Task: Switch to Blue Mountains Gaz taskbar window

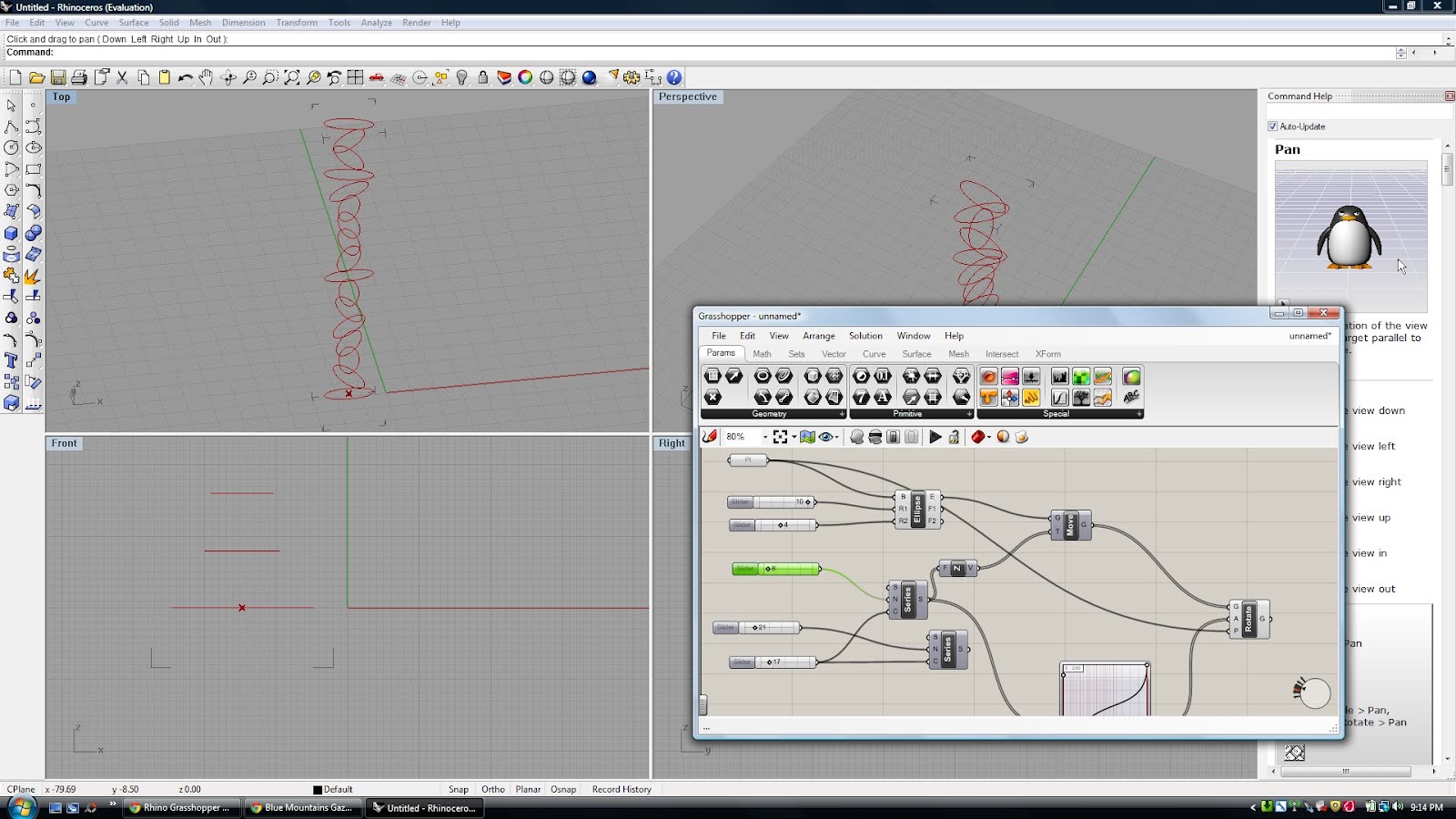Action: pos(302,807)
